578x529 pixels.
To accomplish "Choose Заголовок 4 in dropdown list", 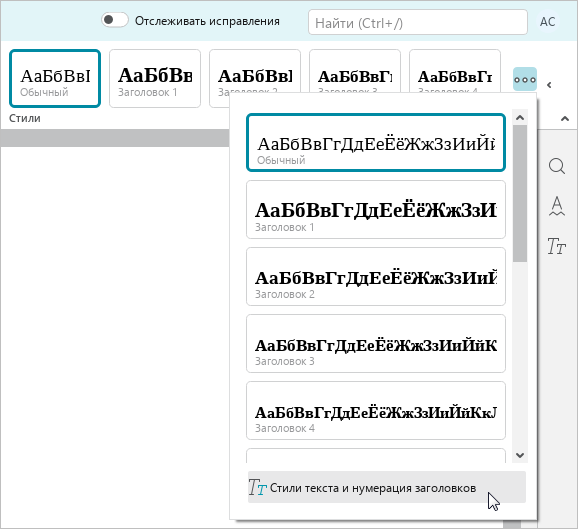I will click(x=376, y=410).
